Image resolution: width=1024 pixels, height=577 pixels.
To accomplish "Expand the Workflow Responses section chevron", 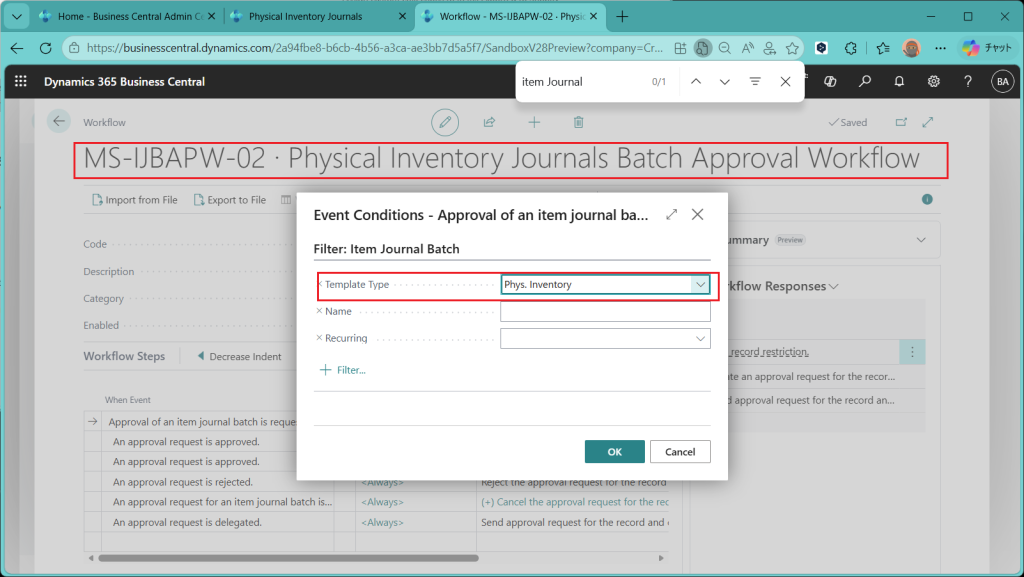I will 833,287.
